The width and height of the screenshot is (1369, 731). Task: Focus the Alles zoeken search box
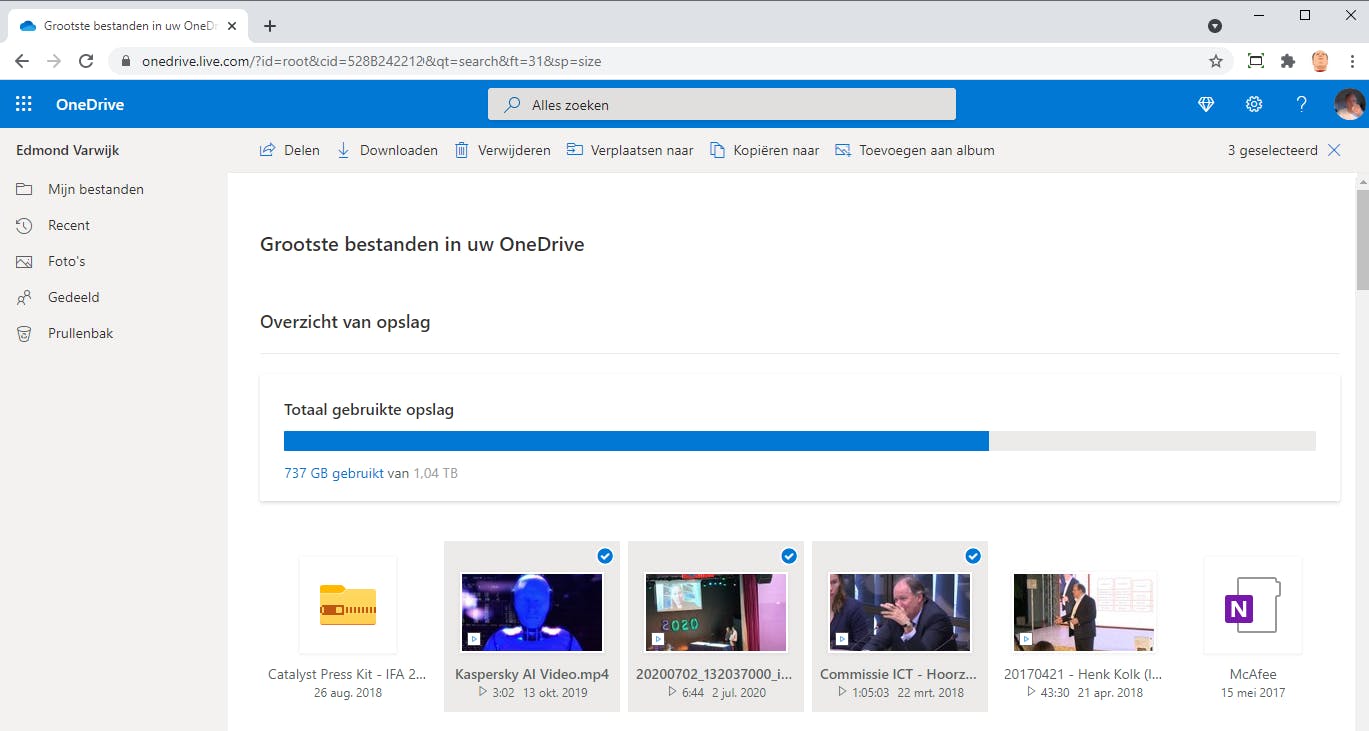[722, 104]
